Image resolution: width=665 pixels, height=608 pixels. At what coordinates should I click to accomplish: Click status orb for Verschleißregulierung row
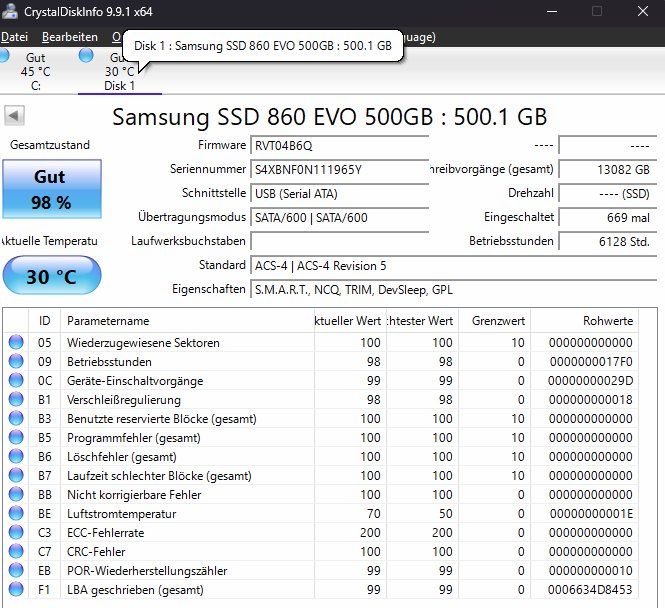pos(16,399)
